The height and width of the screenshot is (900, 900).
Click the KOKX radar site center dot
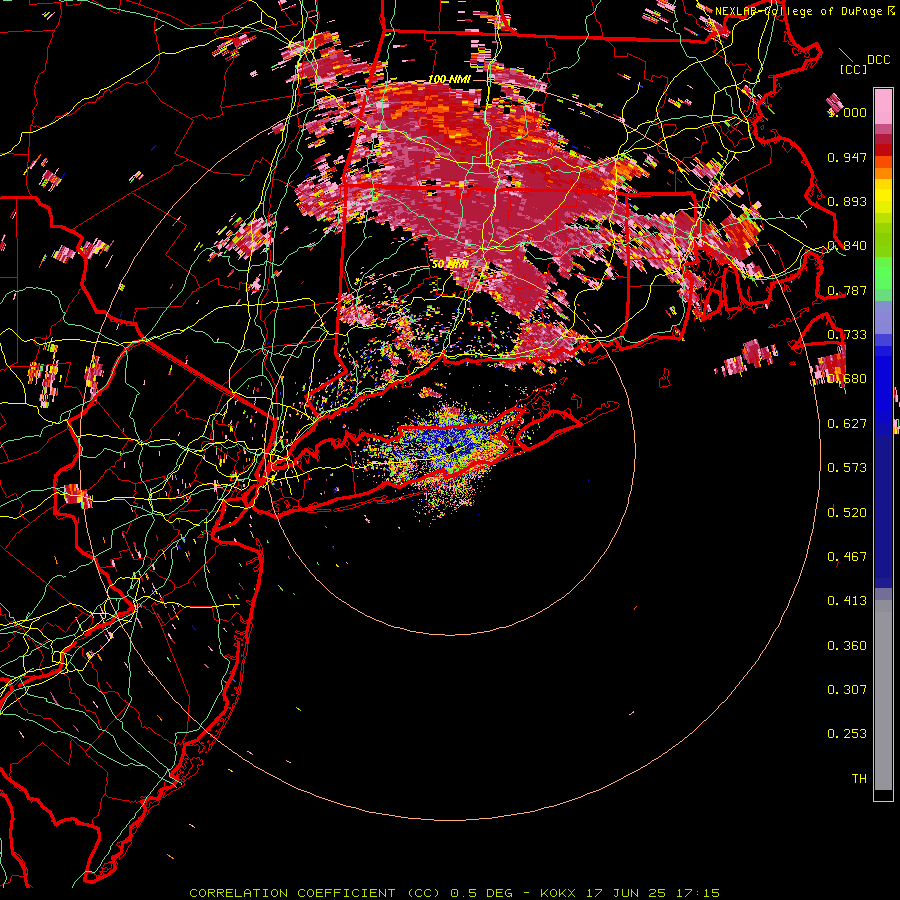pos(450,449)
